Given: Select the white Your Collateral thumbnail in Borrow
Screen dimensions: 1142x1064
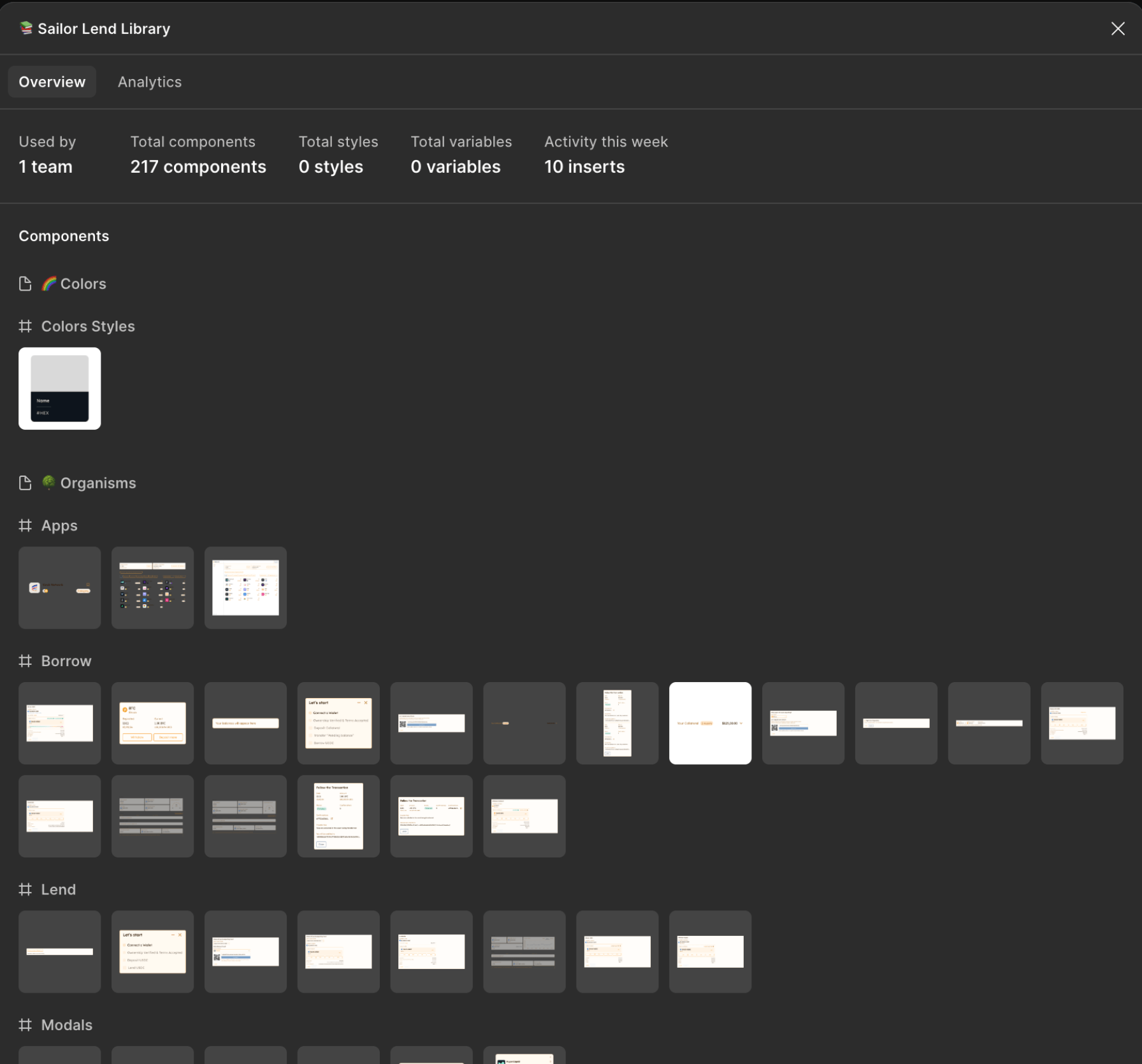Looking at the screenshot, I should tap(710, 723).
